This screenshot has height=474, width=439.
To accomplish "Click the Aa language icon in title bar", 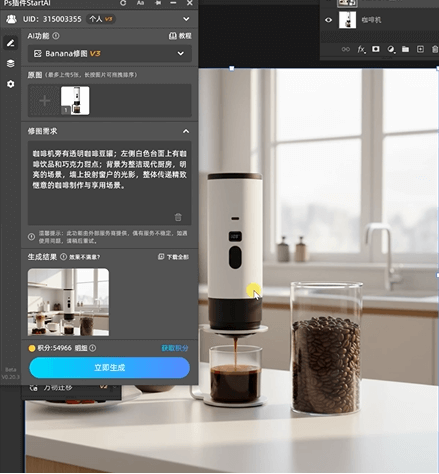I will [140, 3].
